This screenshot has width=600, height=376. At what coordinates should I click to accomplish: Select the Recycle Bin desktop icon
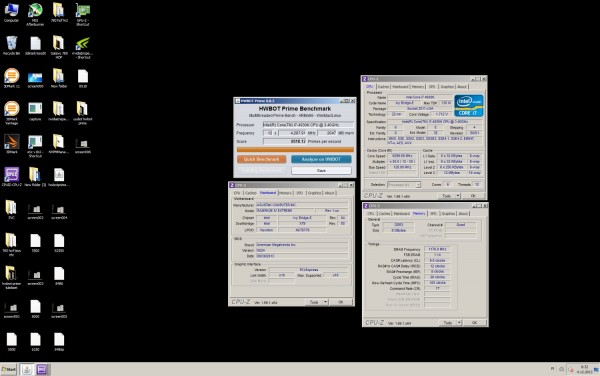11,46
